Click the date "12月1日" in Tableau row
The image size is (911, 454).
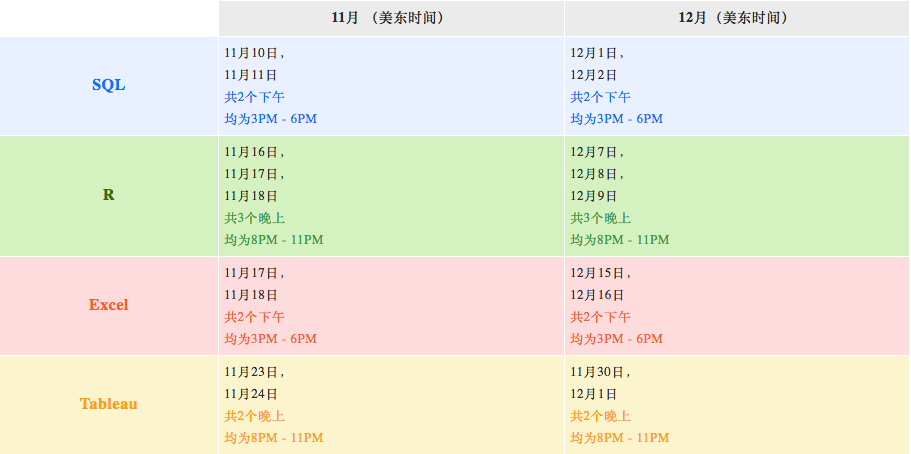593,394
